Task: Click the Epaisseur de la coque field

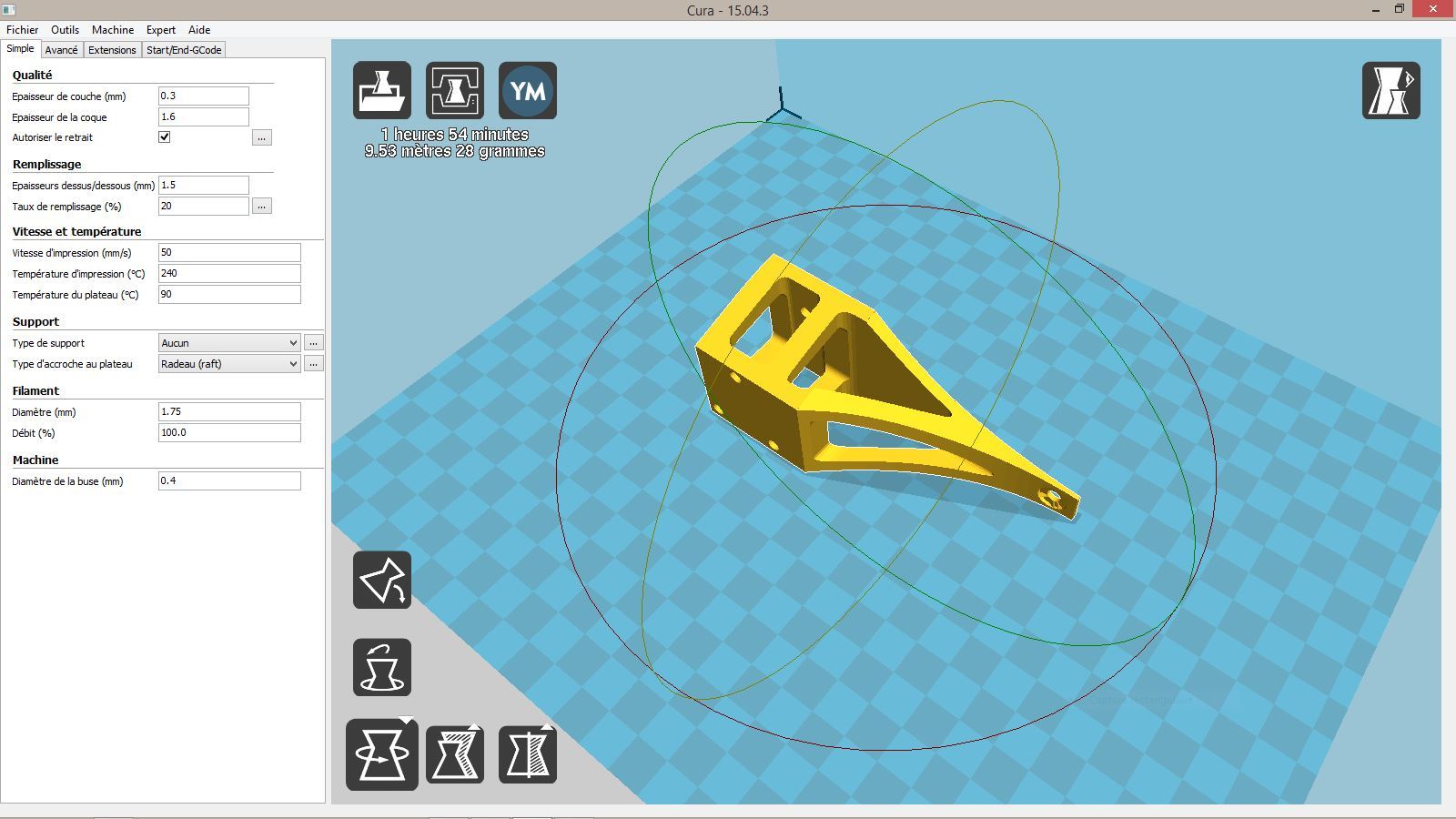Action: click(x=204, y=116)
